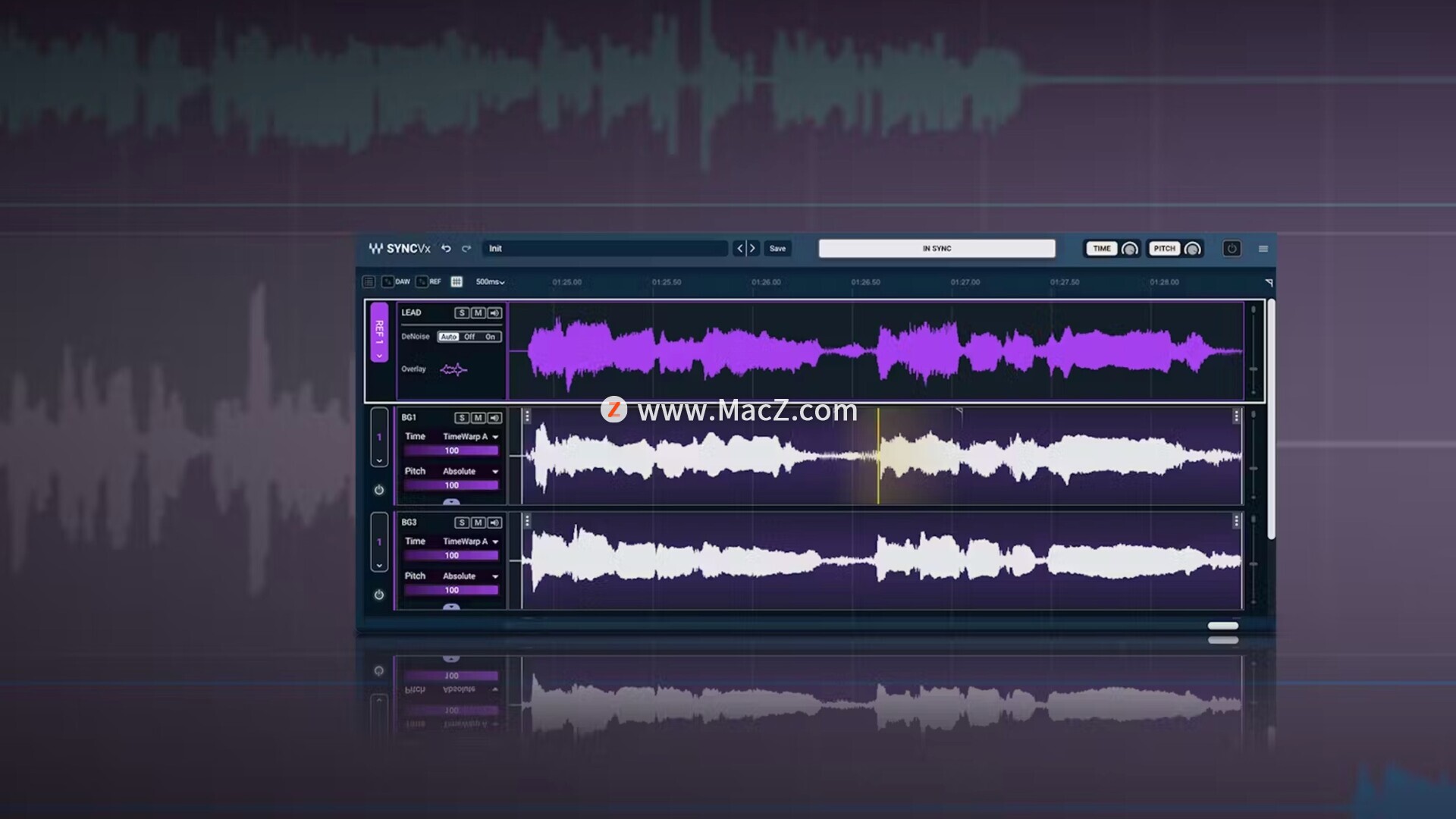The height and width of the screenshot is (819, 1456).
Task: Open BG1 reference group selector
Action: click(379, 438)
